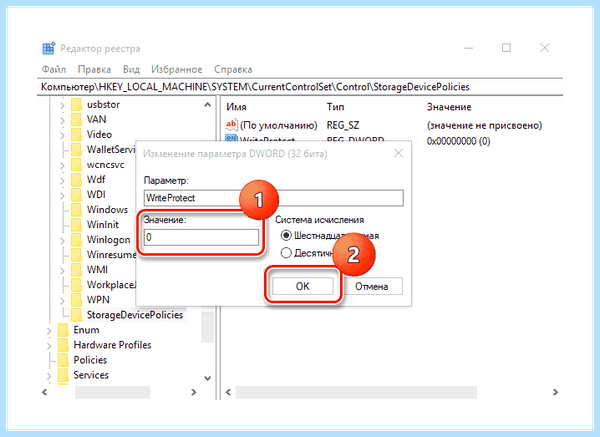The width and height of the screenshot is (600, 437).
Task: Select the WinInit folder icon
Action: (77, 225)
